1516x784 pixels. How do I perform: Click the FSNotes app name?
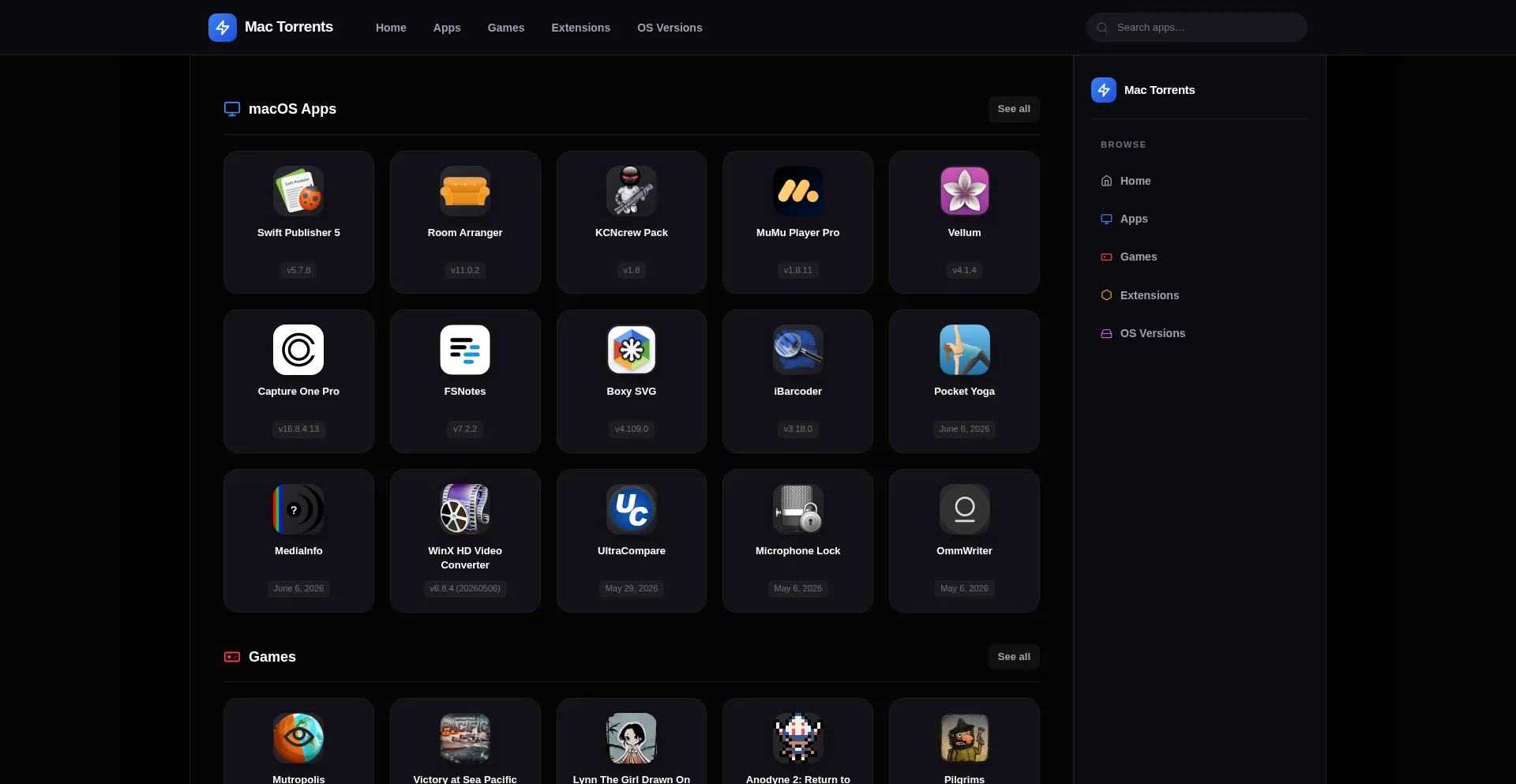click(465, 392)
